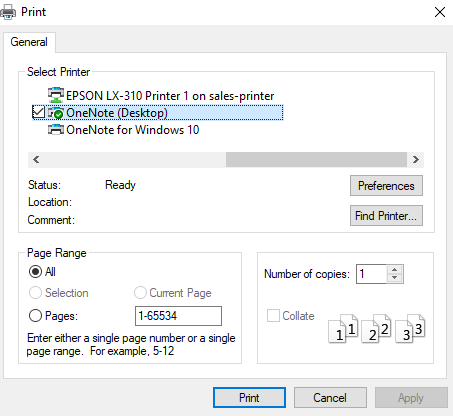The width and height of the screenshot is (453, 416).
Task: Click the Find Printer... button
Action: (386, 216)
